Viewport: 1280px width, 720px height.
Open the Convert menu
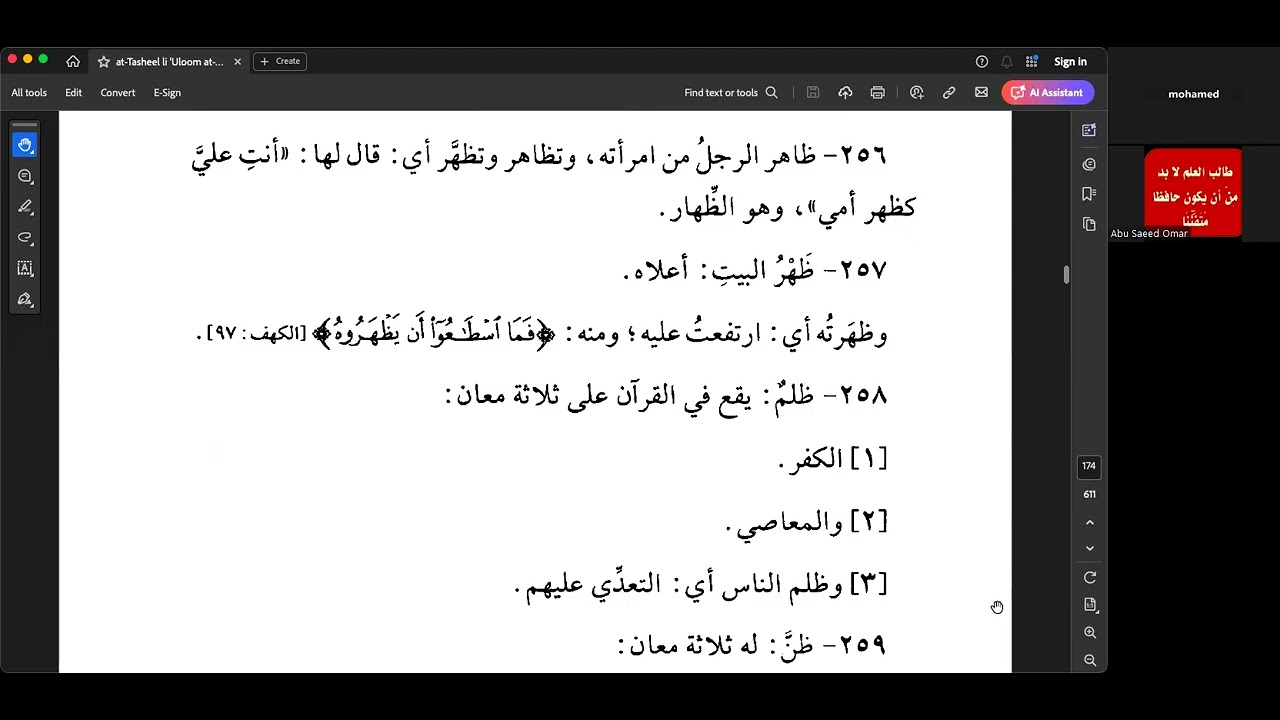[118, 93]
